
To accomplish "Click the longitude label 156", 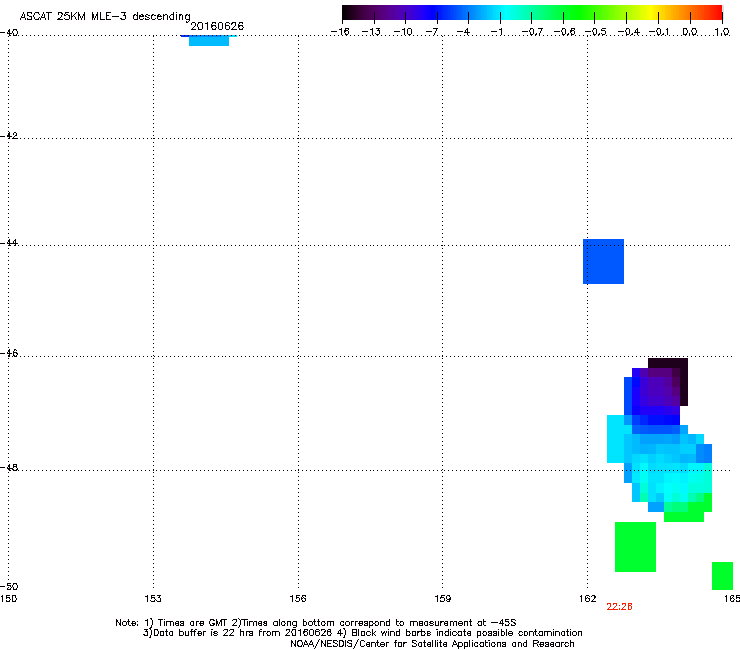I will 298,599.
